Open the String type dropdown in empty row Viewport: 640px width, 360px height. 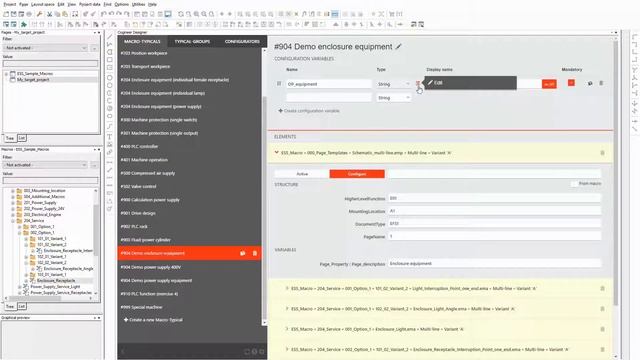[x=393, y=98]
